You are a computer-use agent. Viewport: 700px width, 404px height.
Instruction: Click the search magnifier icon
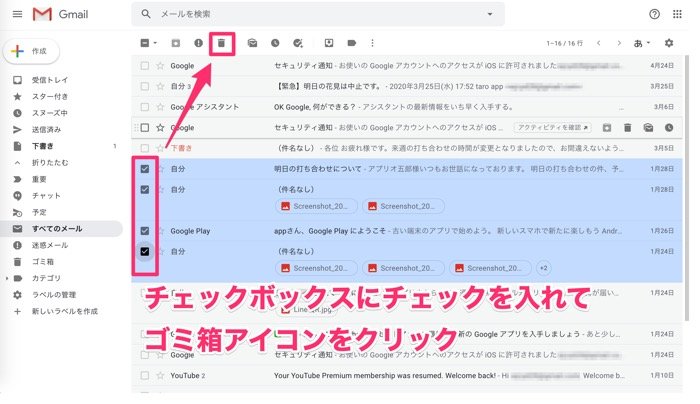point(146,14)
